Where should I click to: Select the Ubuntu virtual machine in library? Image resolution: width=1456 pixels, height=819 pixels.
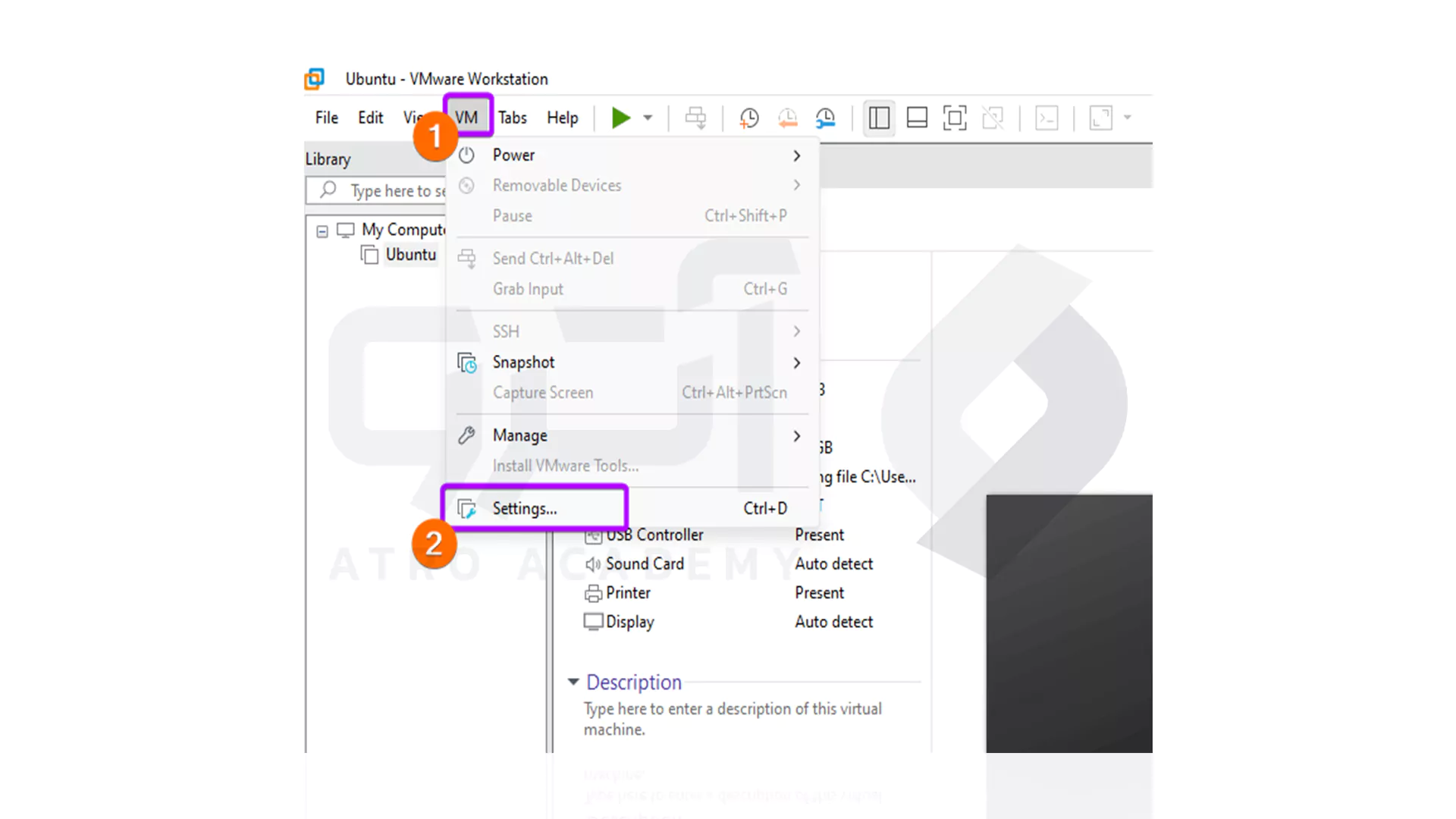(411, 255)
